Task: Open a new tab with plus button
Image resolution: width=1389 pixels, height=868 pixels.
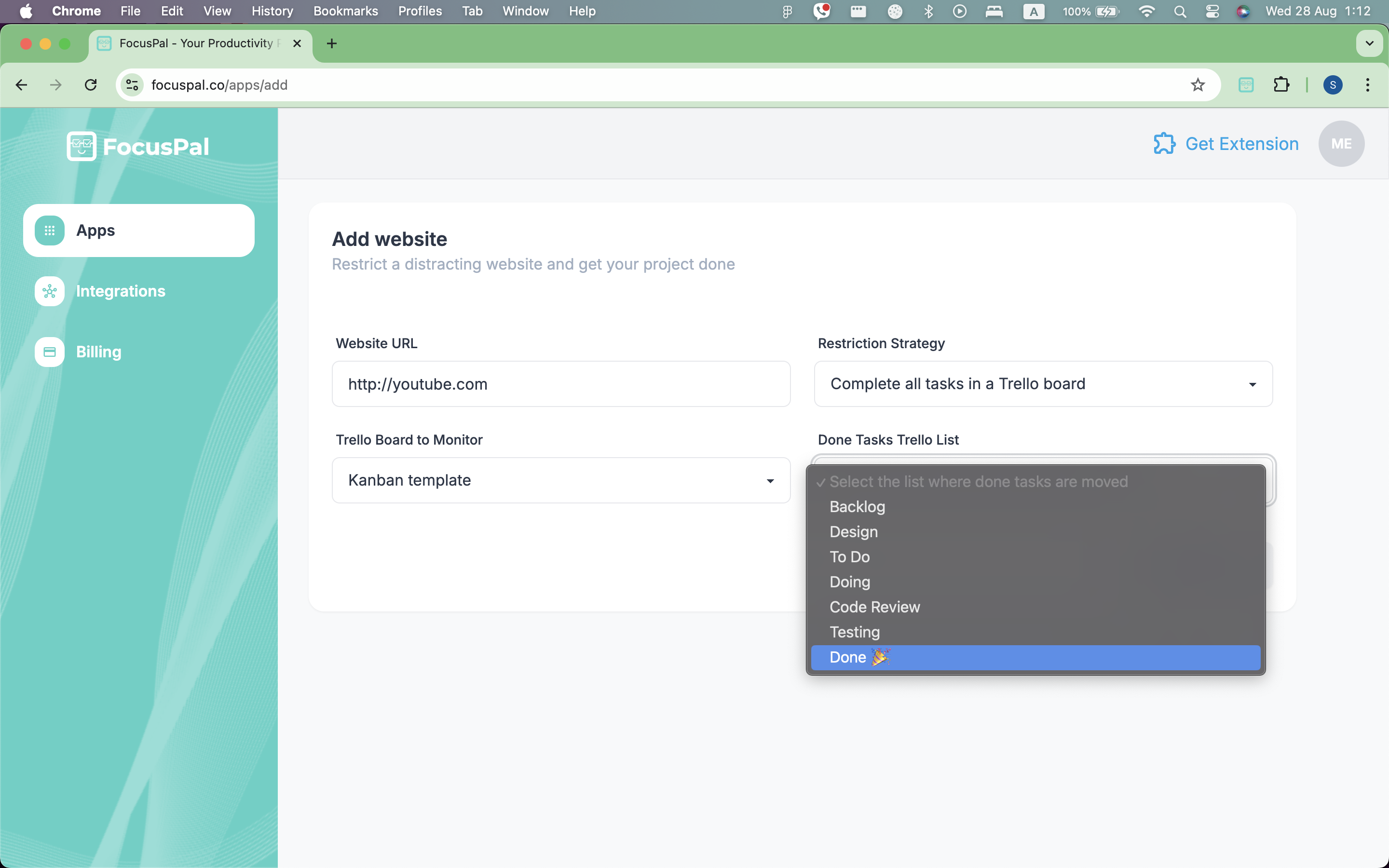Action: (332, 43)
